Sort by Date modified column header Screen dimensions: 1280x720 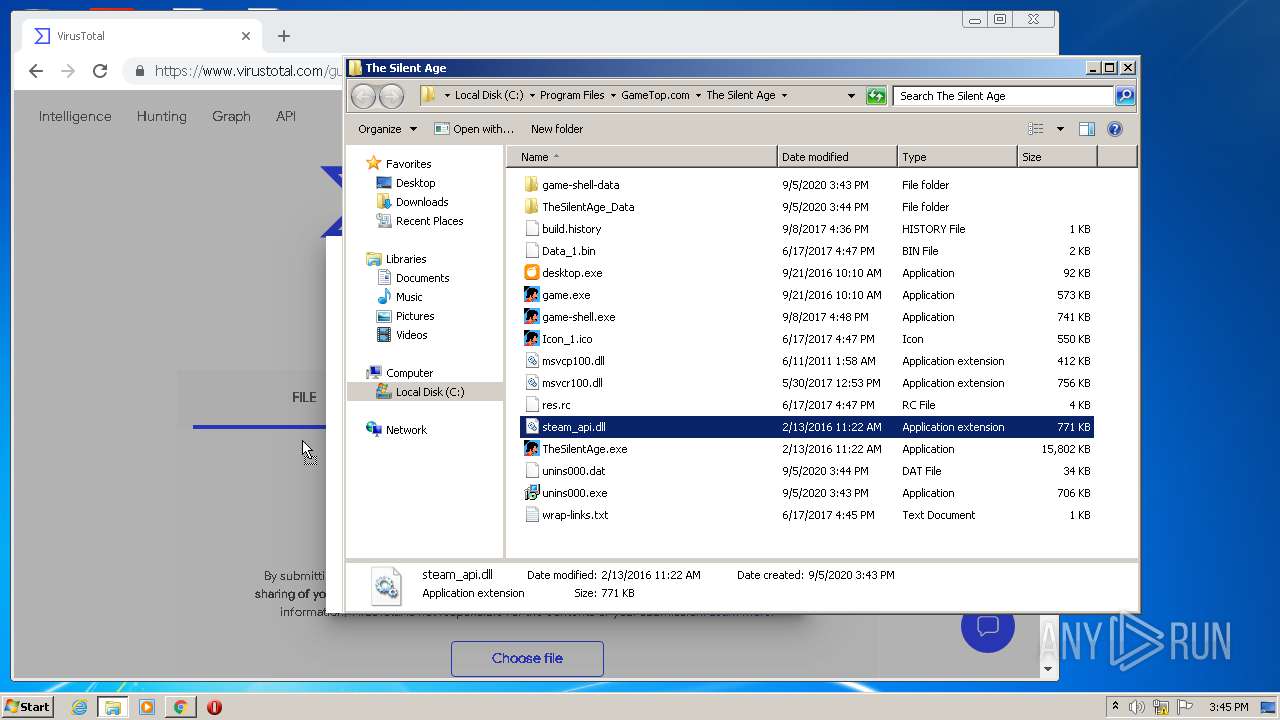(837, 157)
